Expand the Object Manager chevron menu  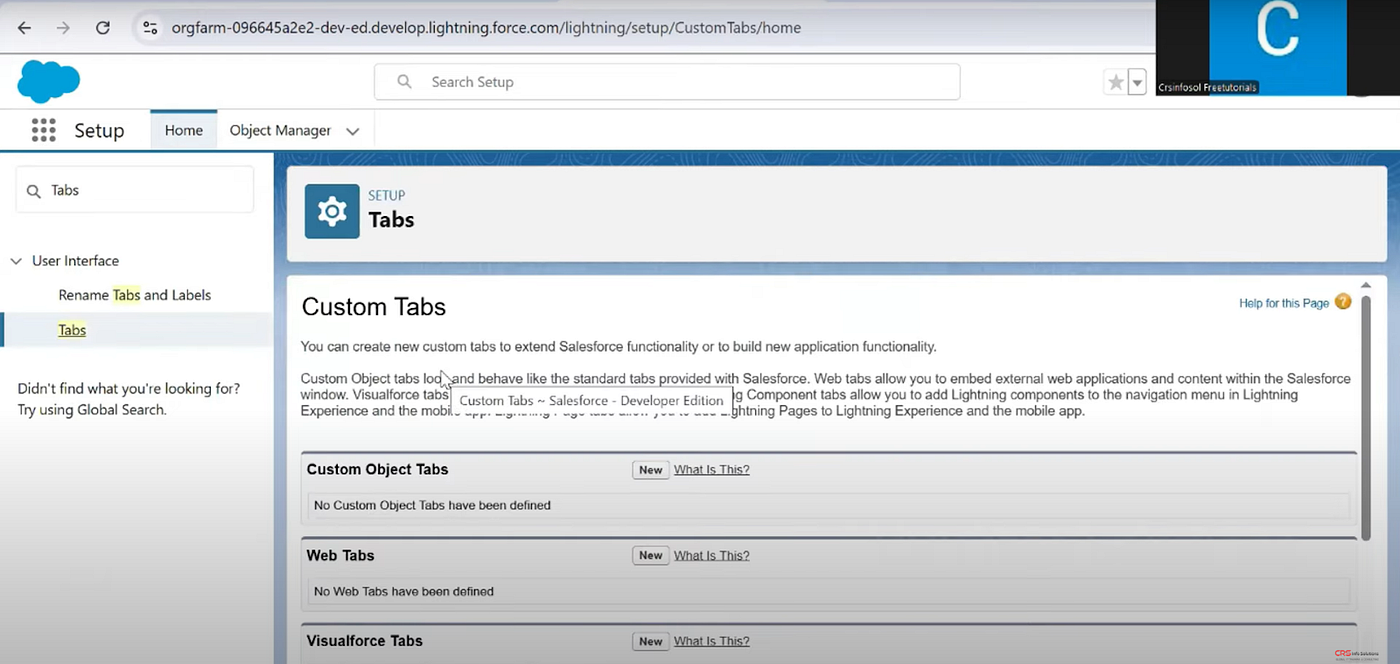click(352, 131)
